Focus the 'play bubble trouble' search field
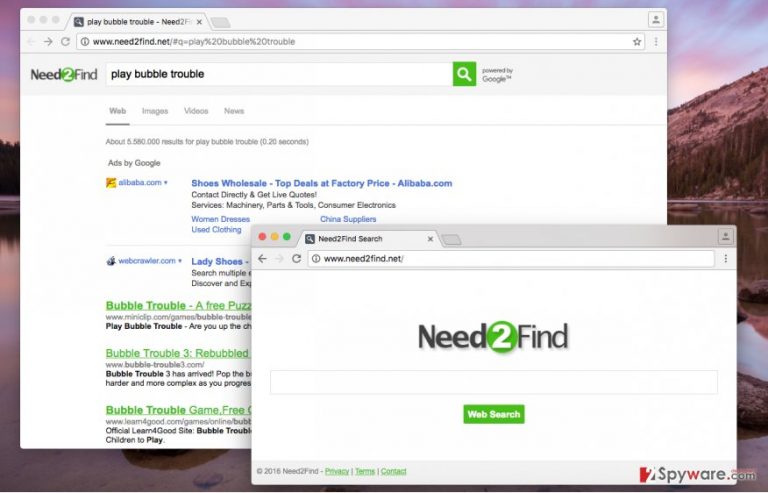The image size is (768, 493). coord(279,74)
